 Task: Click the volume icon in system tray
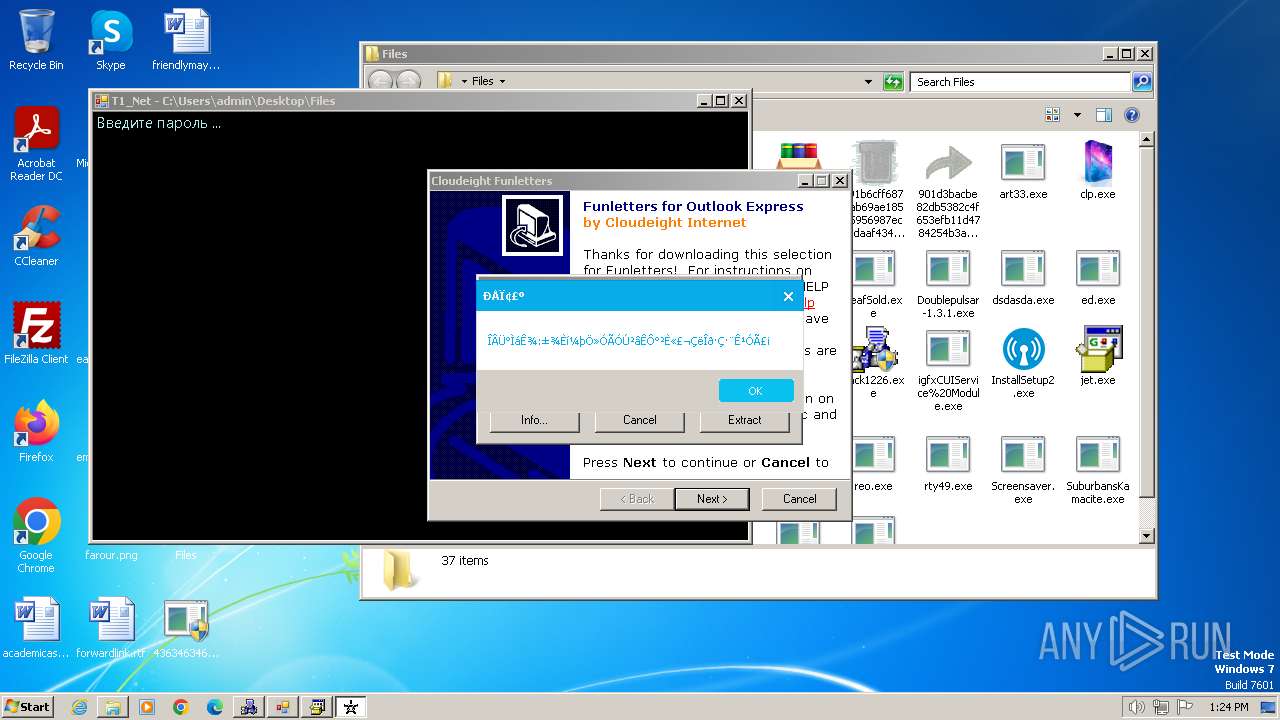pos(1137,707)
